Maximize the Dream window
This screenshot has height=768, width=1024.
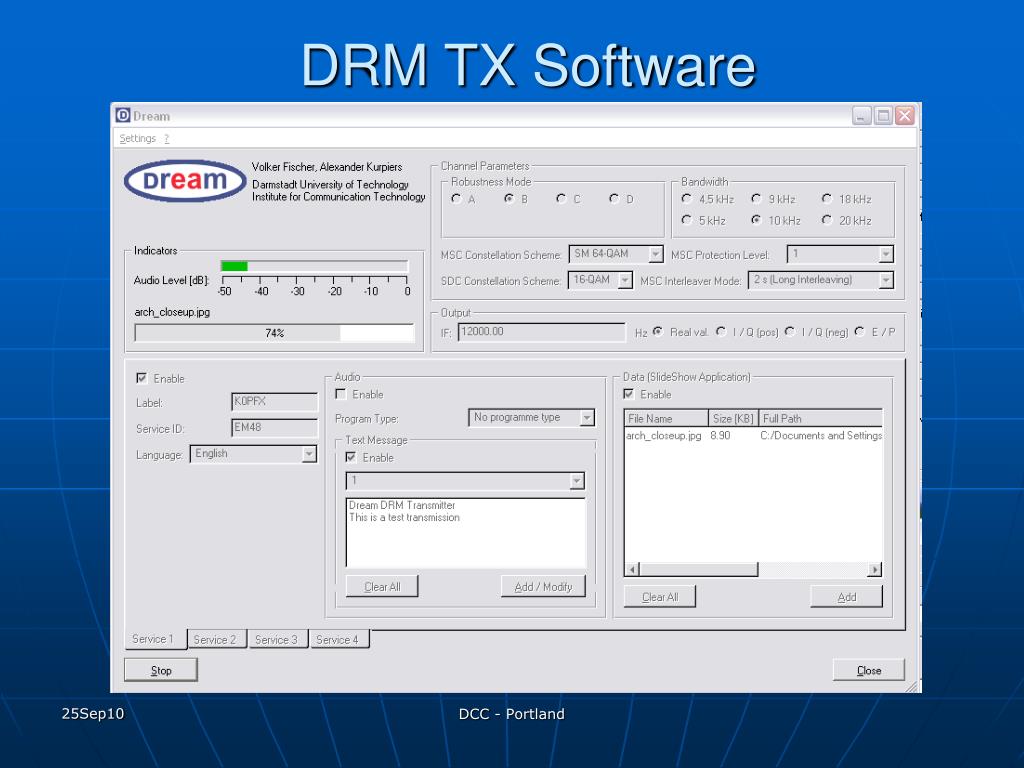[x=883, y=116]
